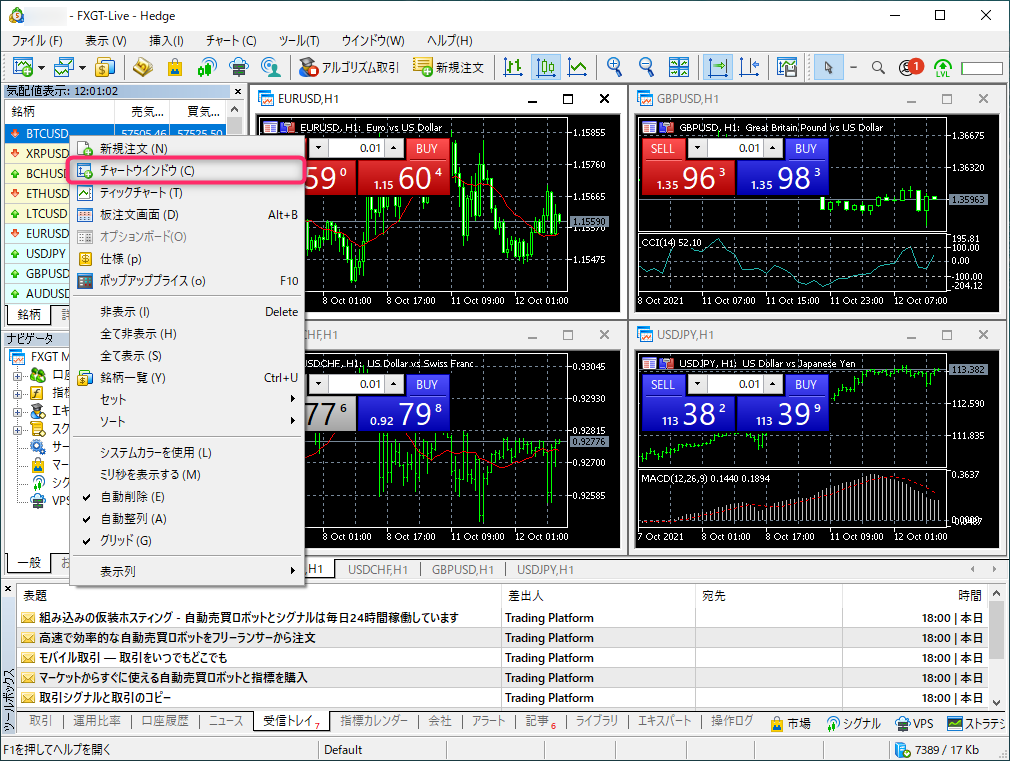Toggle chart shift icon
This screenshot has width=1010, height=761.
(x=749, y=67)
